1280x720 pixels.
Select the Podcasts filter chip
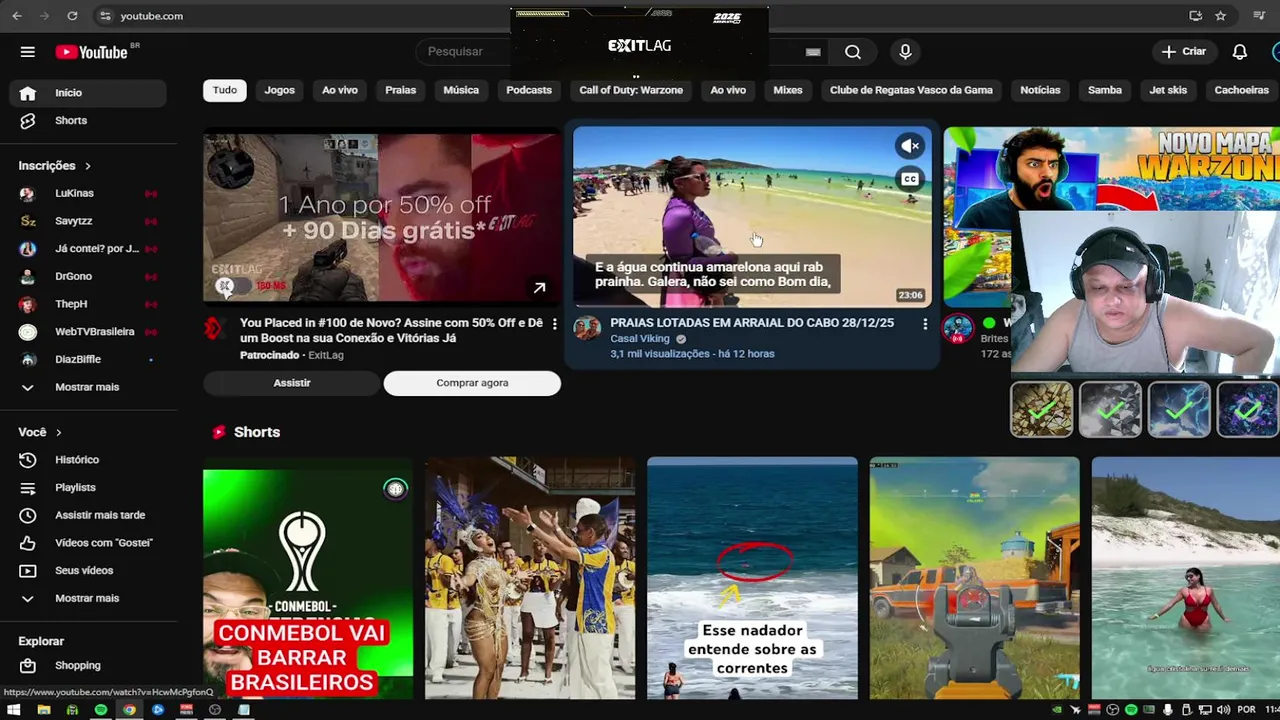(x=529, y=90)
